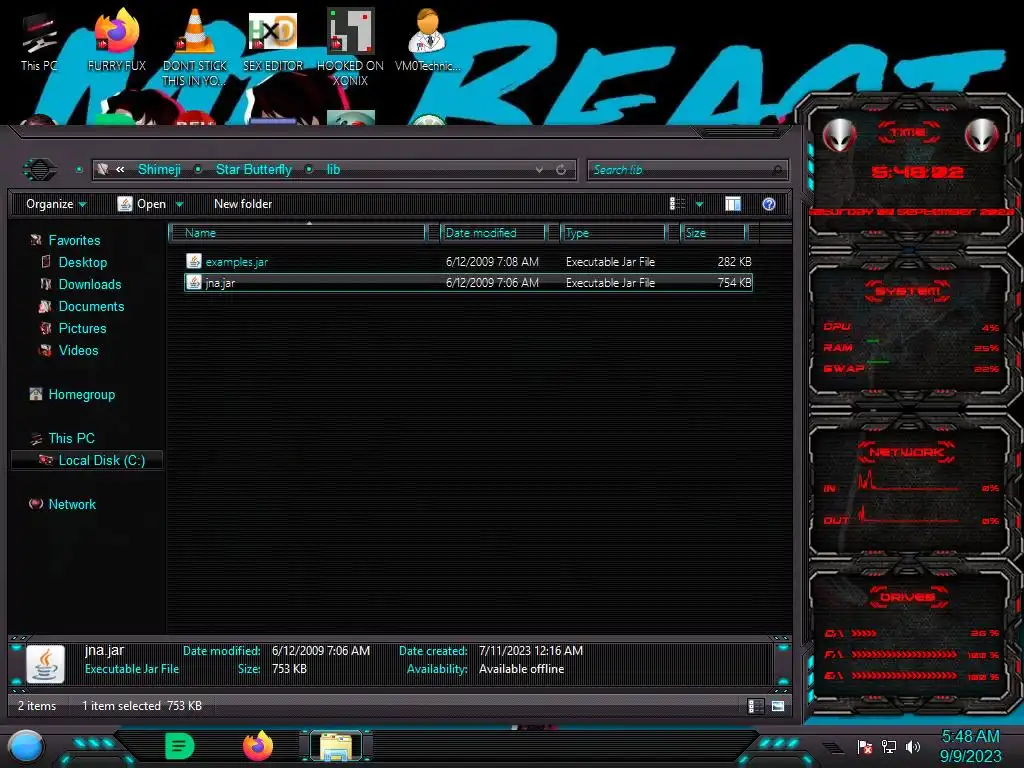Select Pictures in navigation pane
Image resolution: width=1024 pixels, height=768 pixels.
(x=82, y=328)
